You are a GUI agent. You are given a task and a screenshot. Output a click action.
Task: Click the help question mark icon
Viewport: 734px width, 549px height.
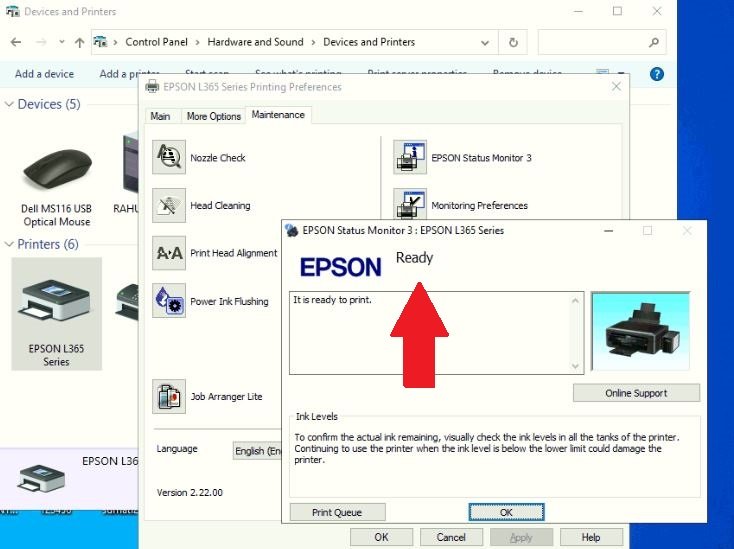coord(656,74)
